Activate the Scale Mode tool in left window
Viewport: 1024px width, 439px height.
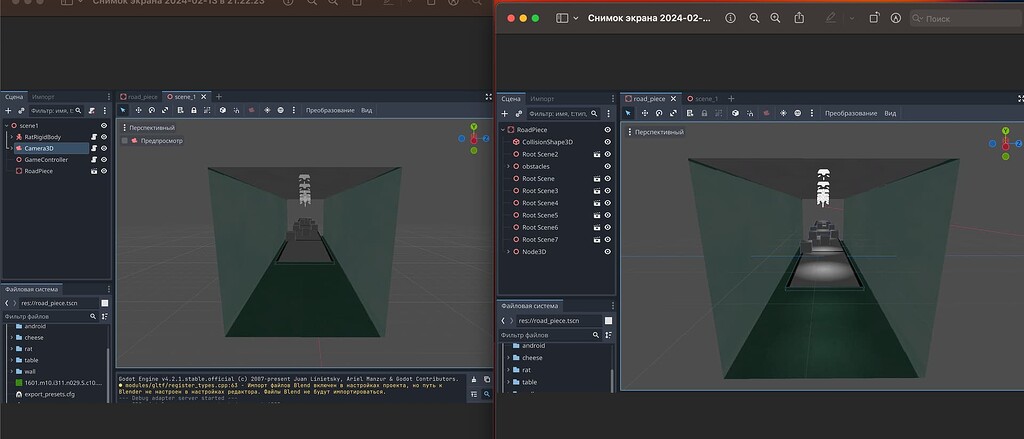(165, 110)
